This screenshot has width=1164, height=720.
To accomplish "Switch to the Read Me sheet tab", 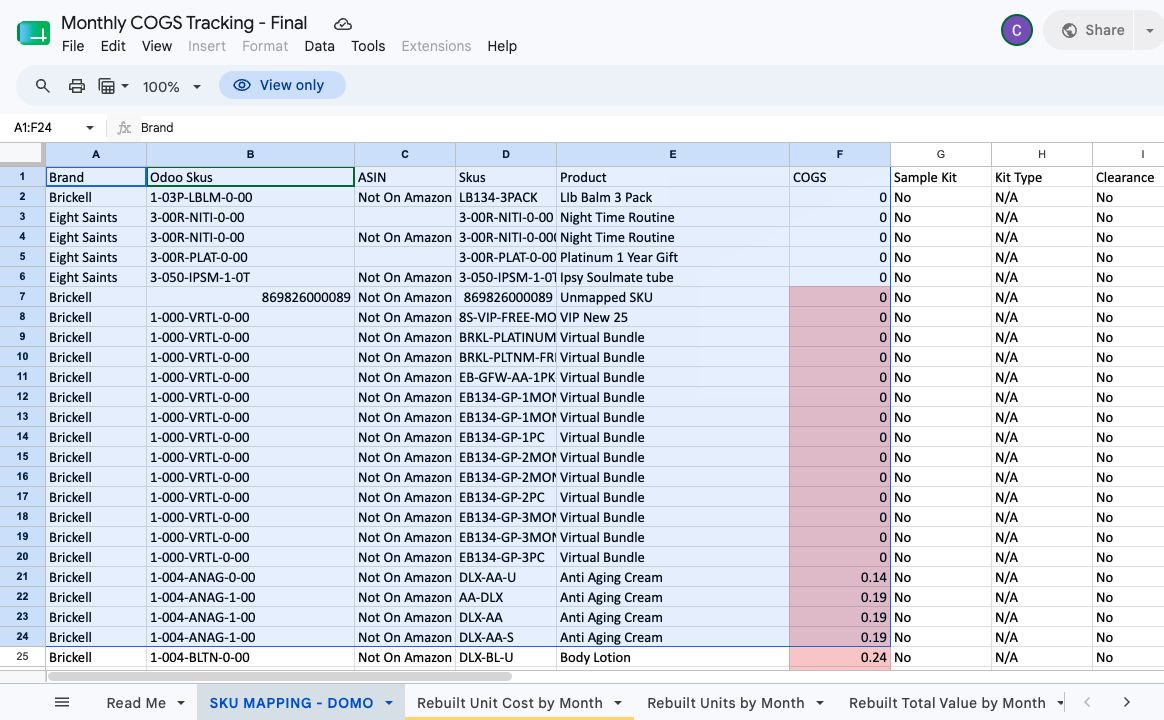I will point(136,703).
